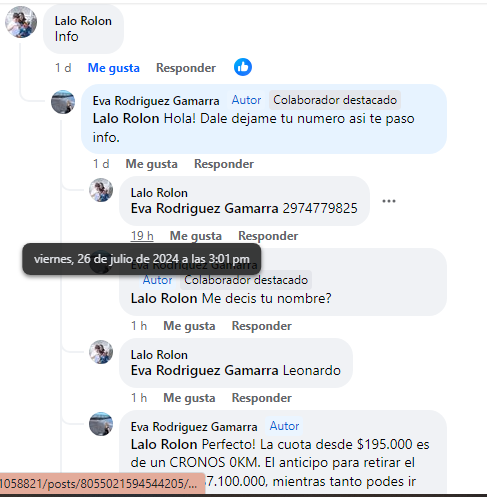
Task: Reply to Lalo Rolon's Info comment
Action: point(186,68)
